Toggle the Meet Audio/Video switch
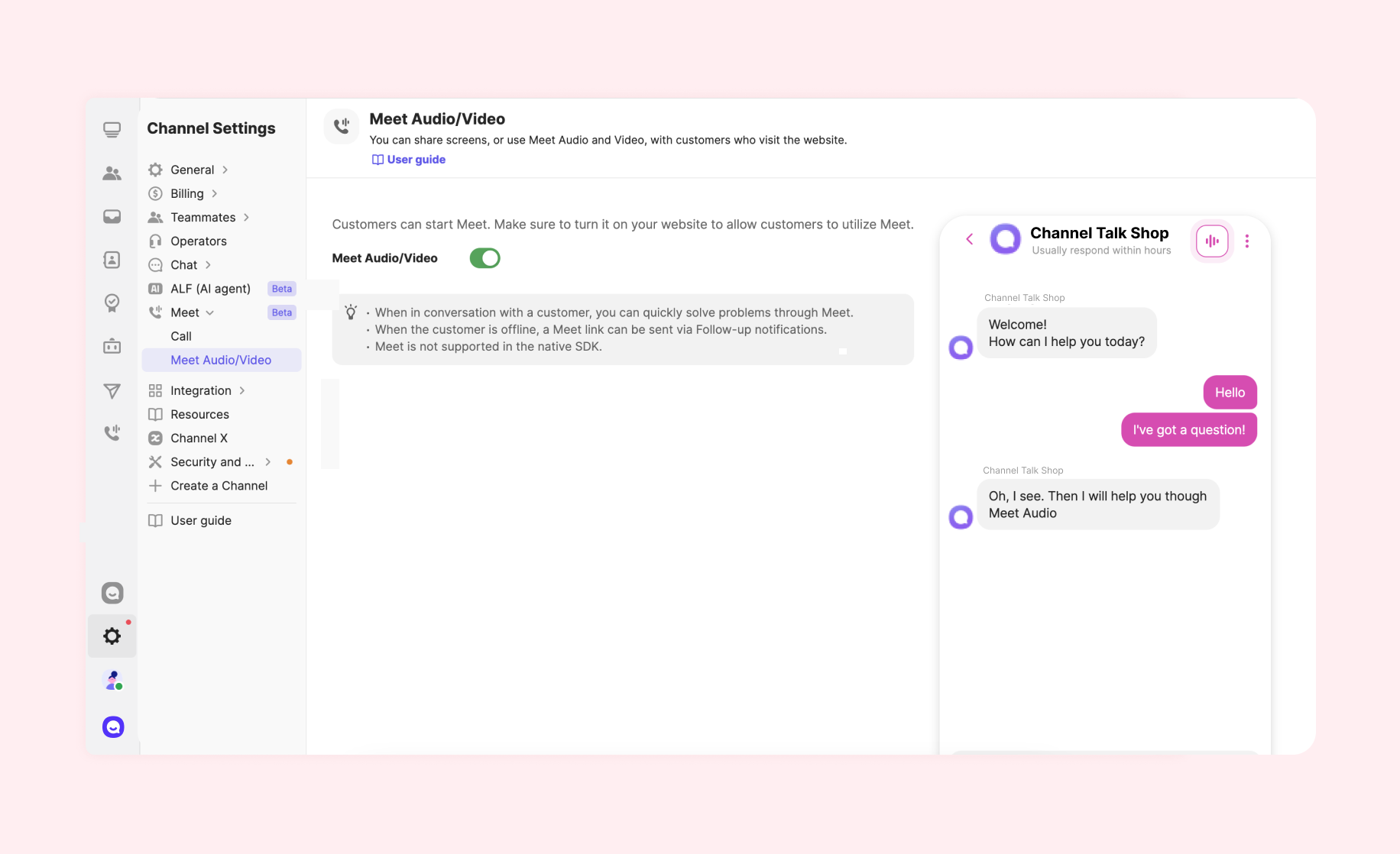Viewport: 1400px width, 854px height. click(485, 258)
